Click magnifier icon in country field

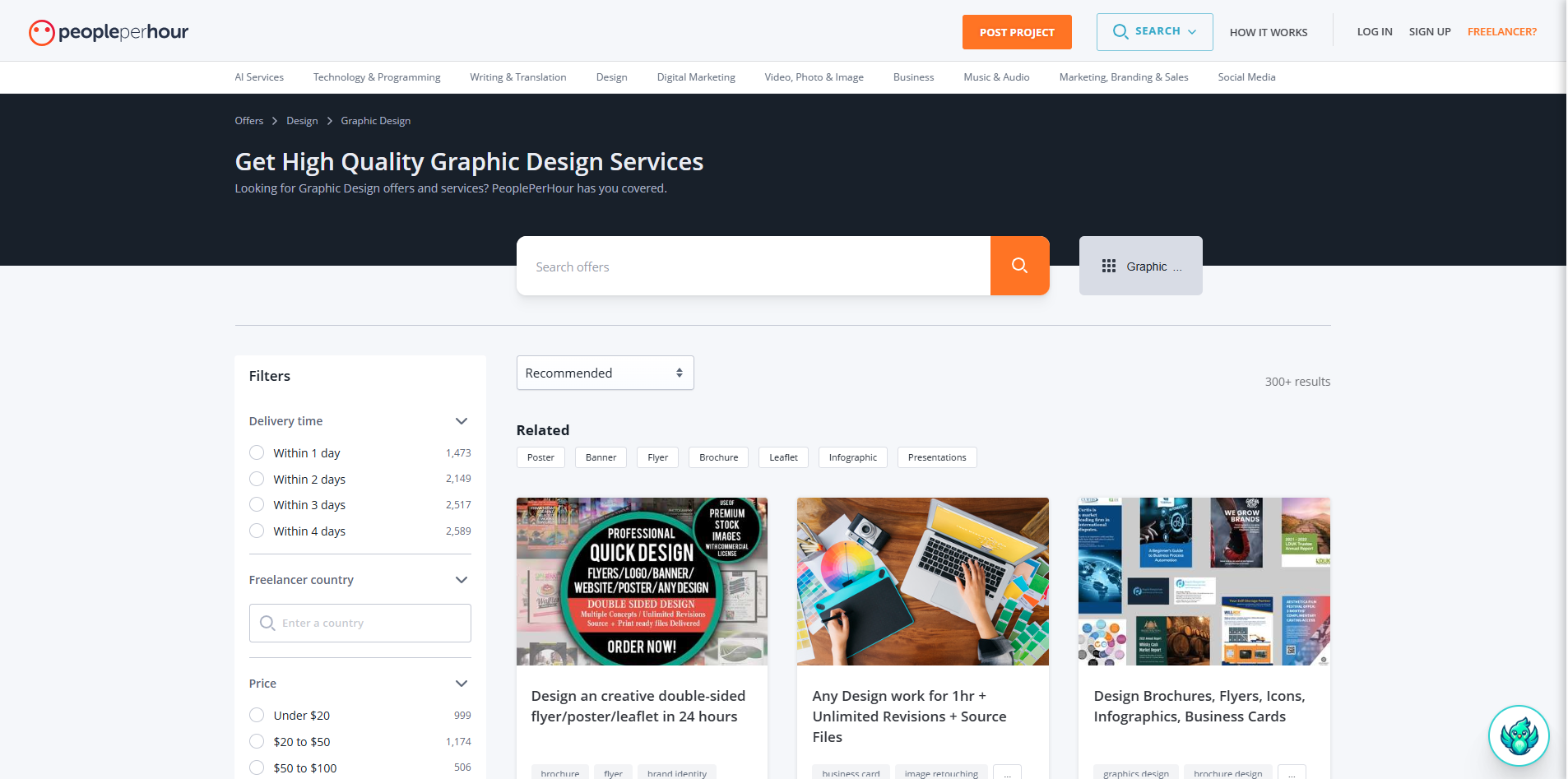tap(267, 623)
